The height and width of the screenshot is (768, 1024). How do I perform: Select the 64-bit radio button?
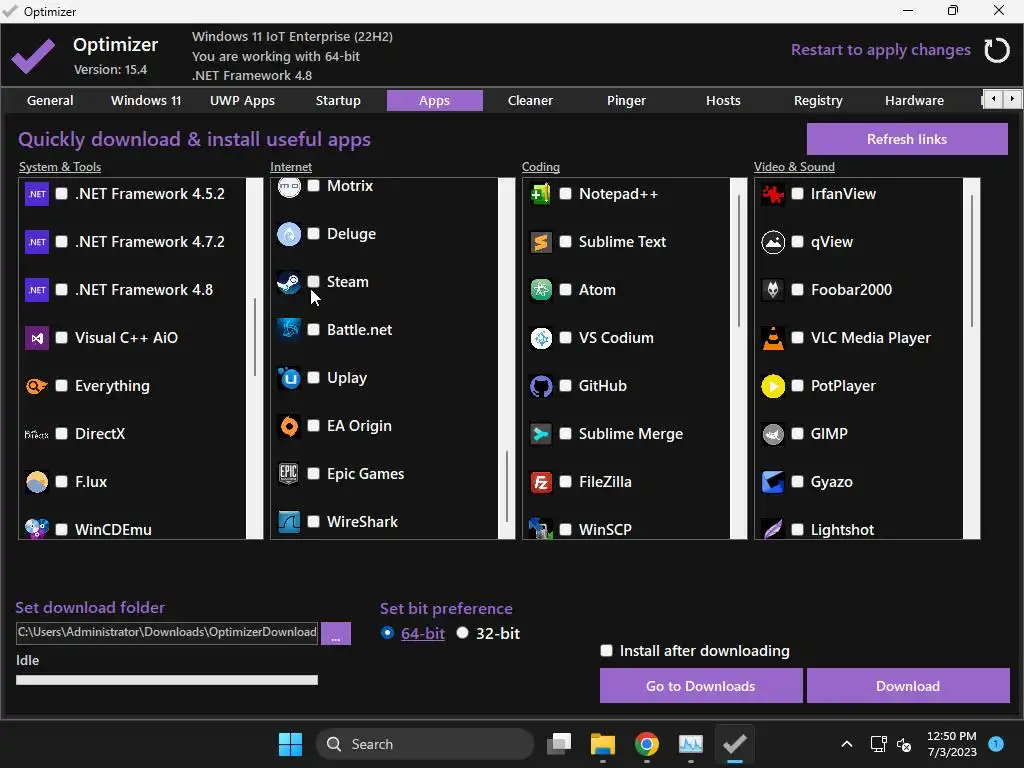tap(387, 633)
